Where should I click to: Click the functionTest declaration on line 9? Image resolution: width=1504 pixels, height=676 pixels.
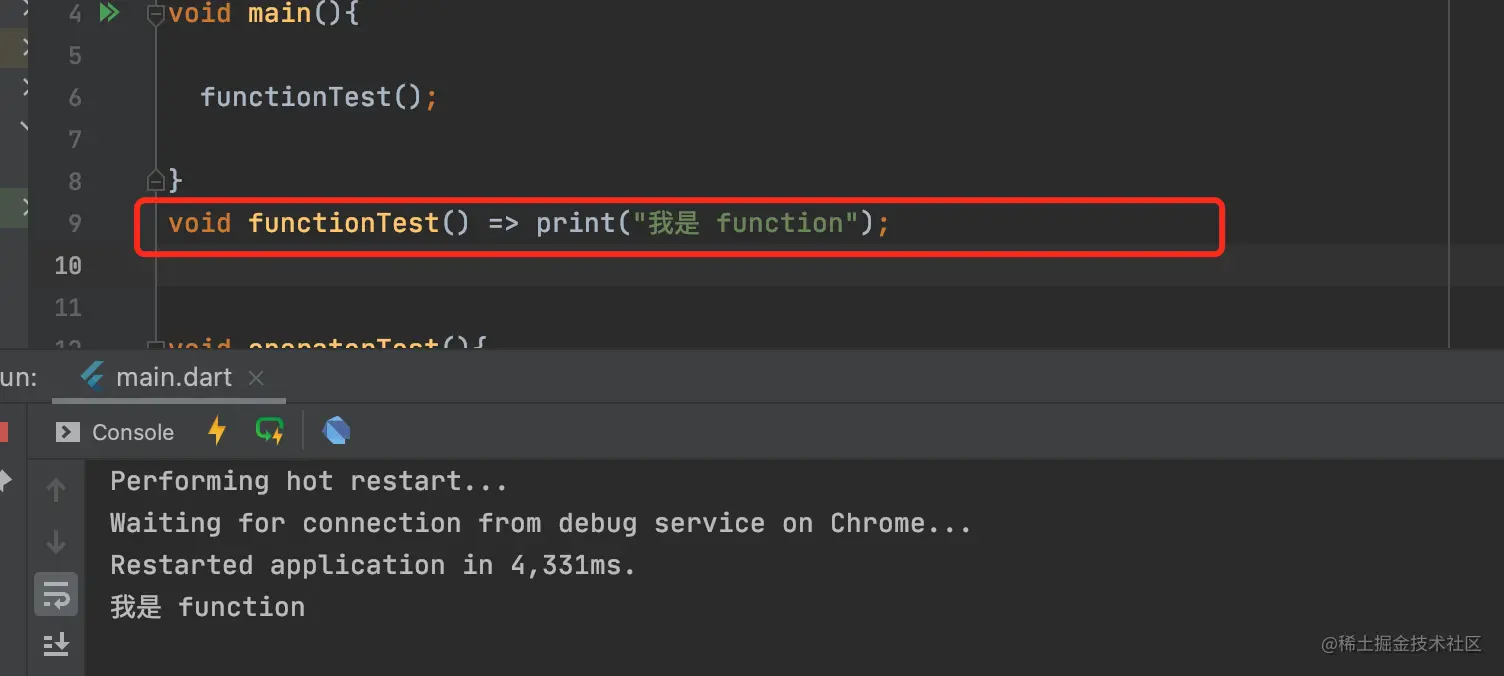[343, 223]
